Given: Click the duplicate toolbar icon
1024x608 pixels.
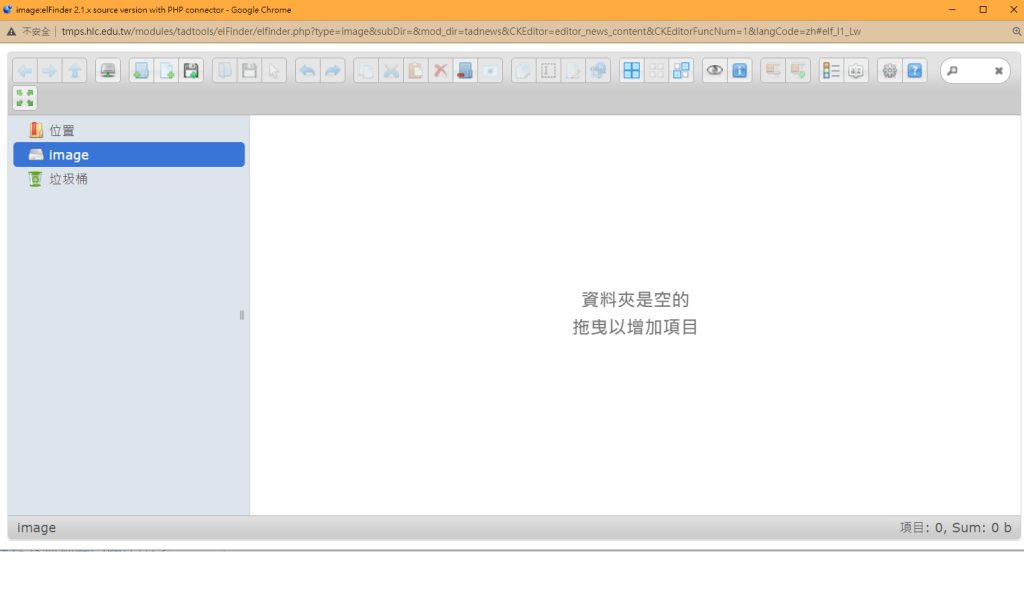Looking at the screenshot, I should click(523, 71).
